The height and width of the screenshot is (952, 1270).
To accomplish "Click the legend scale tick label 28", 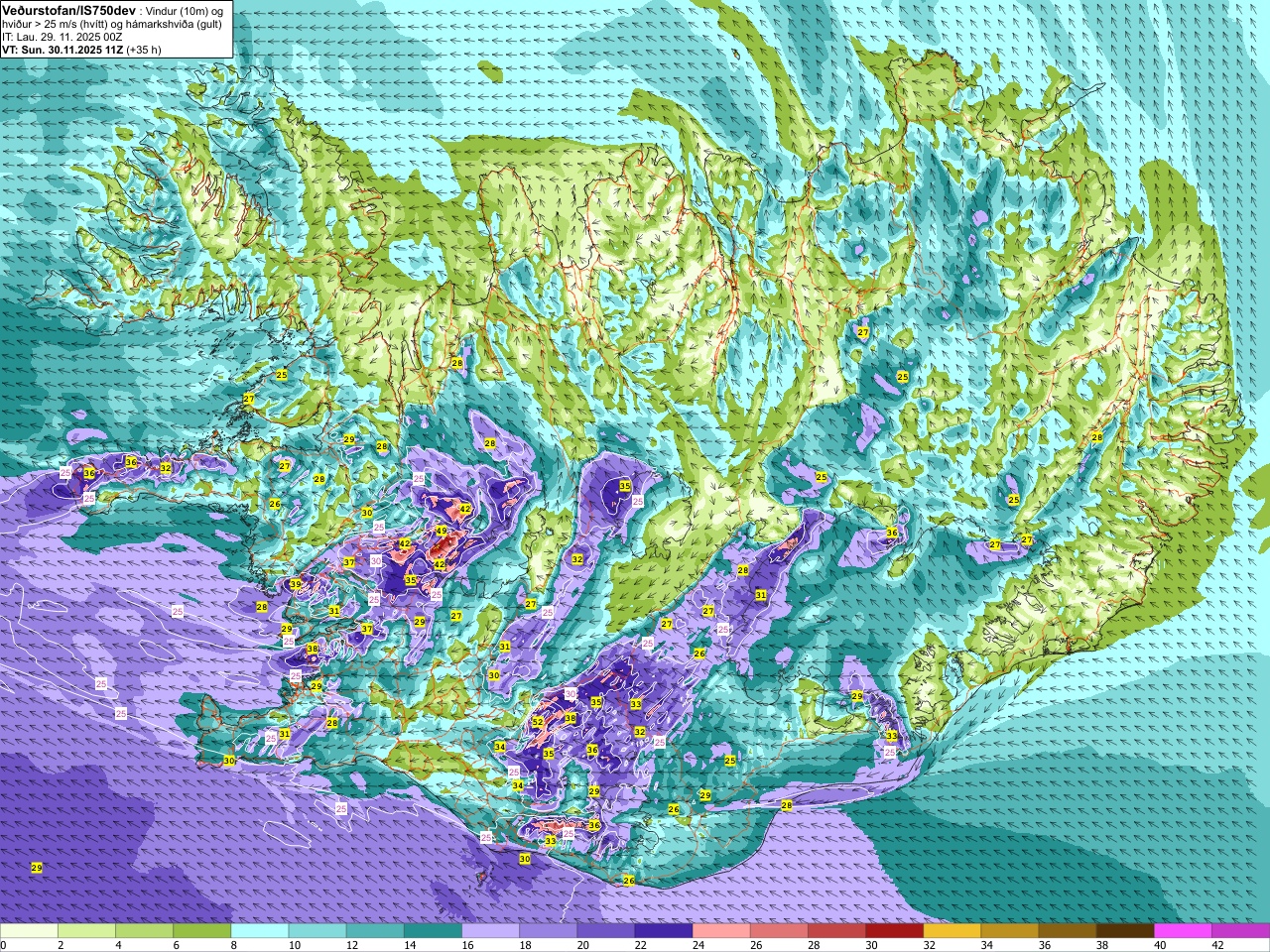I will tap(814, 945).
